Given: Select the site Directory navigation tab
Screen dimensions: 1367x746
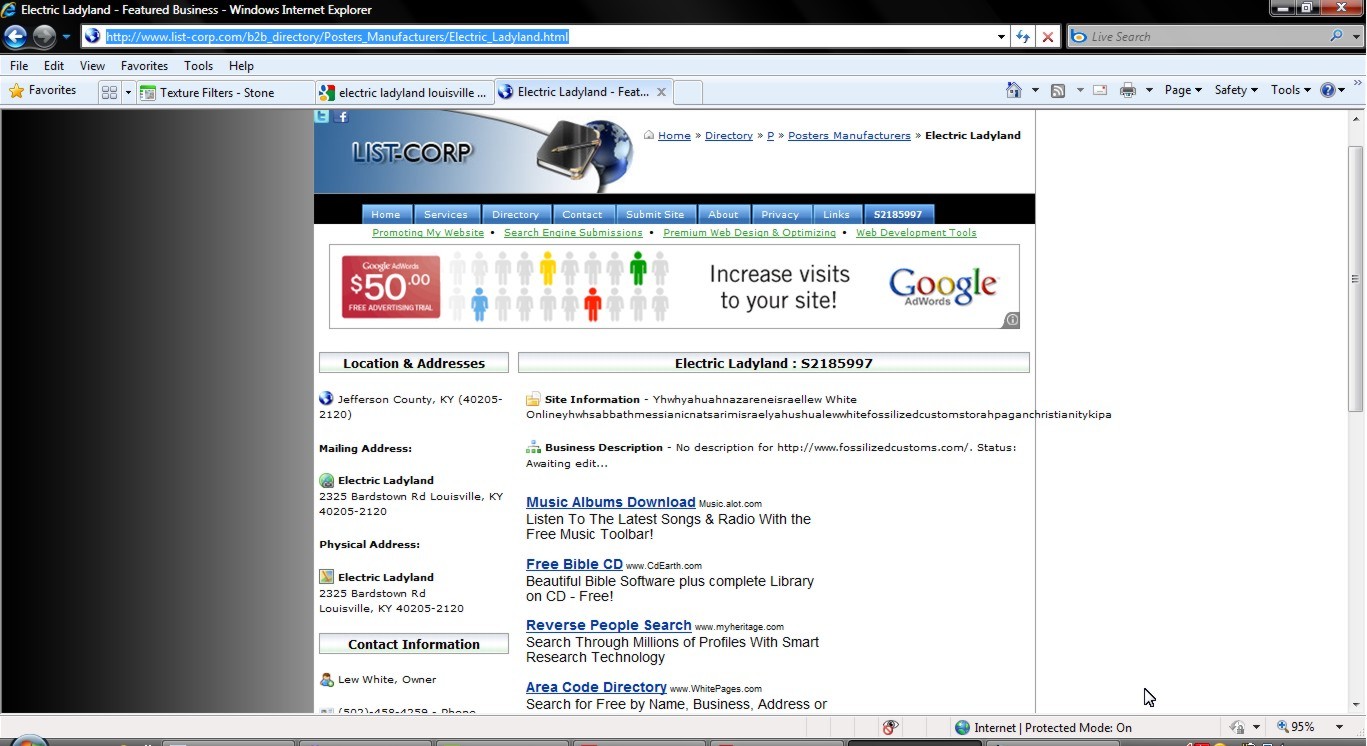Looking at the screenshot, I should 515,214.
